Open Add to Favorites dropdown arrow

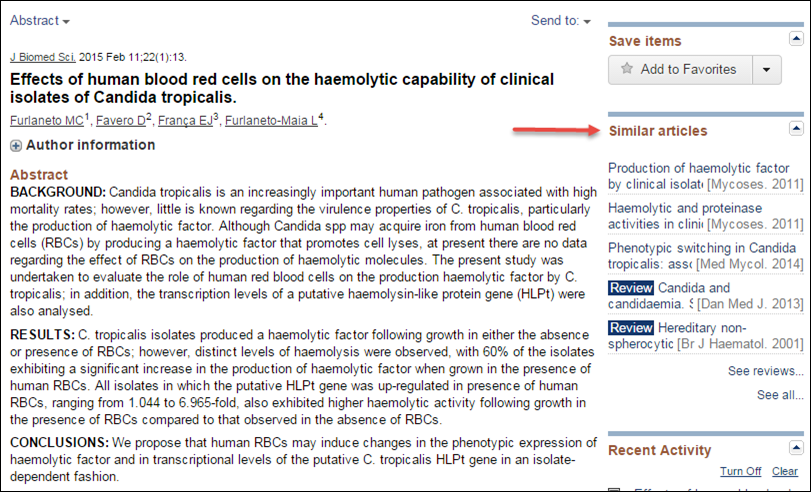click(767, 69)
